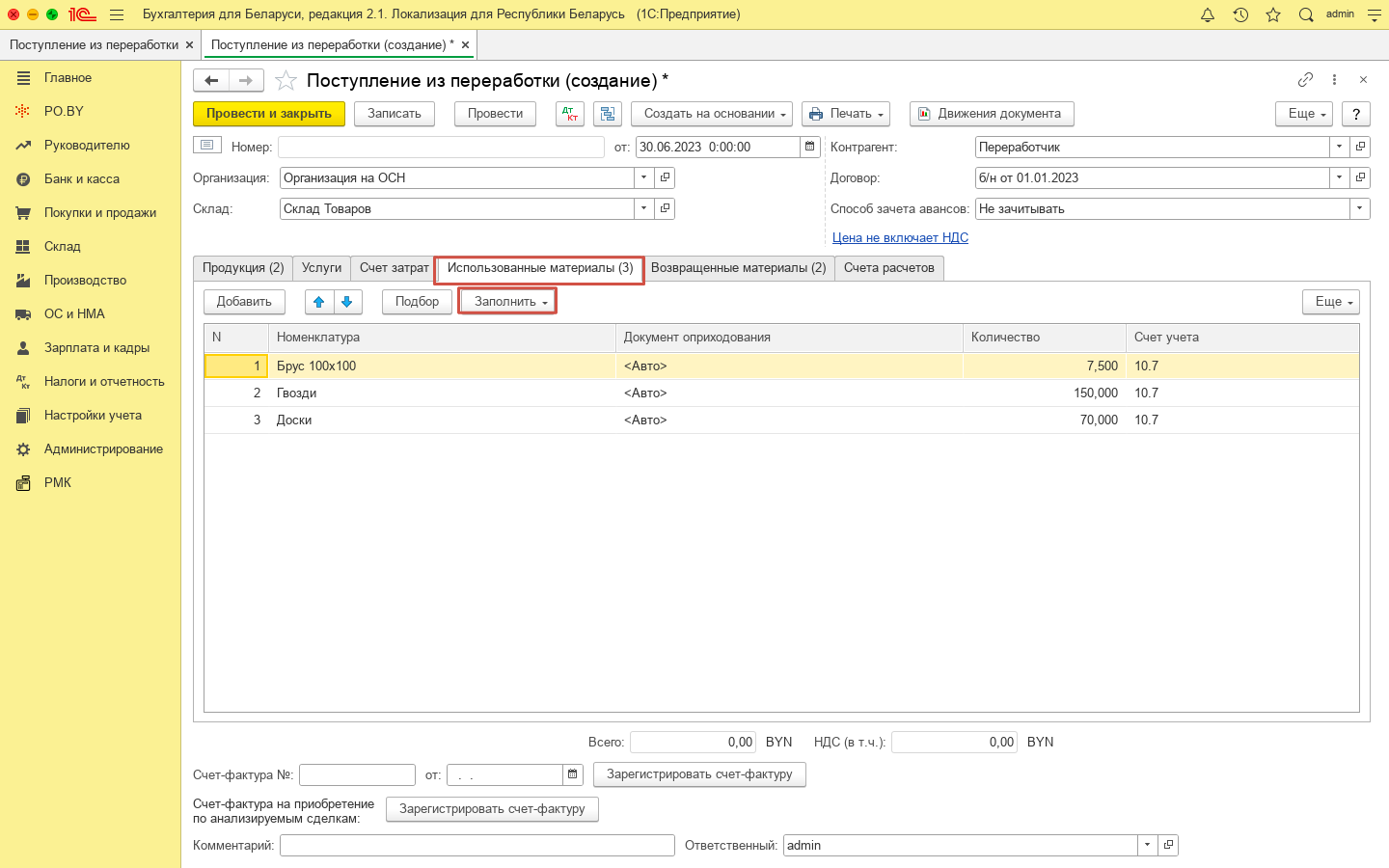This screenshot has width=1389, height=868.
Task: Move row down with blue down arrow
Action: pyautogui.click(x=347, y=302)
